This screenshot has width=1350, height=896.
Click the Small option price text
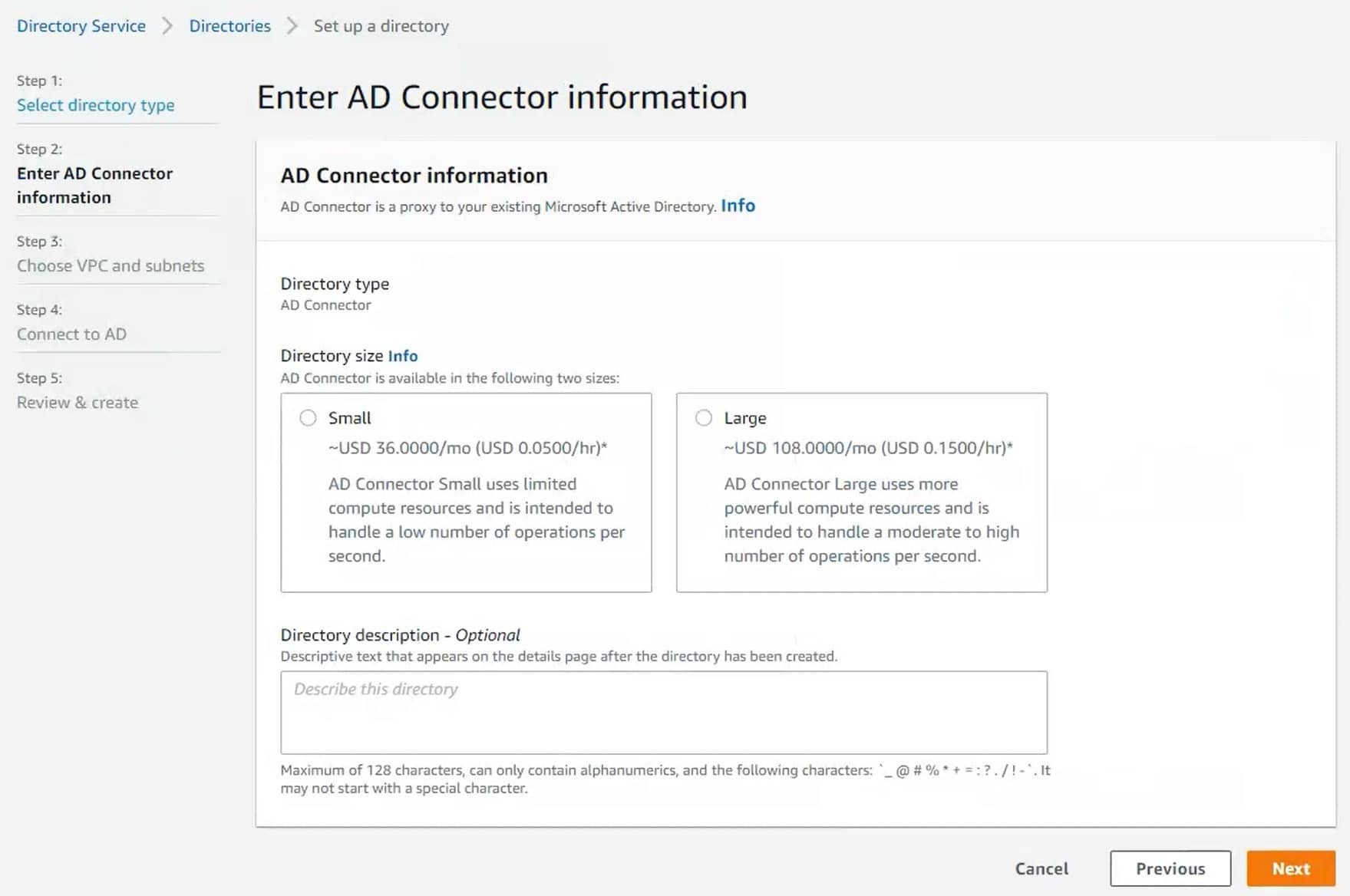click(467, 448)
